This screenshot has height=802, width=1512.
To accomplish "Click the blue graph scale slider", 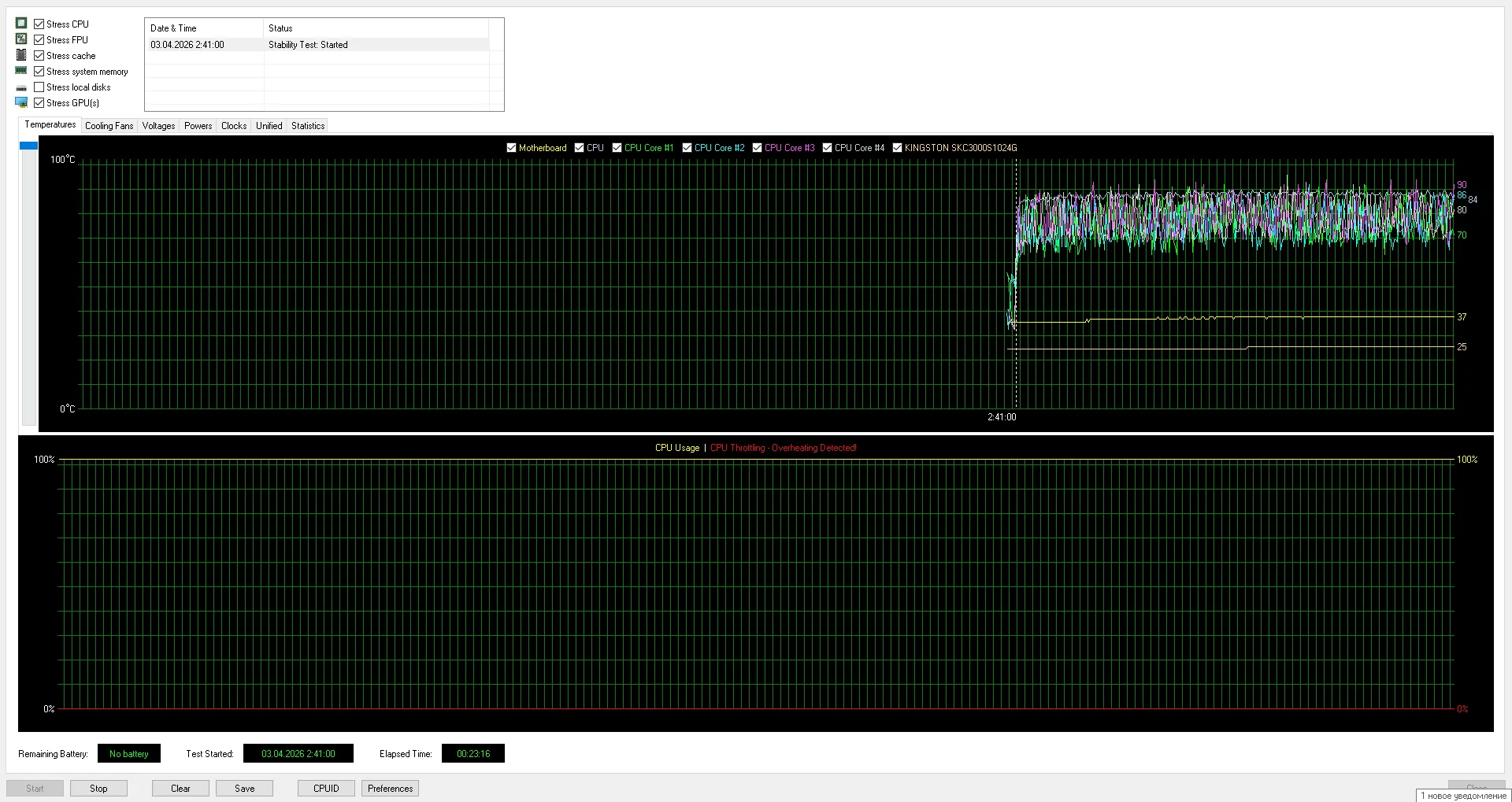I will pyautogui.click(x=28, y=146).
